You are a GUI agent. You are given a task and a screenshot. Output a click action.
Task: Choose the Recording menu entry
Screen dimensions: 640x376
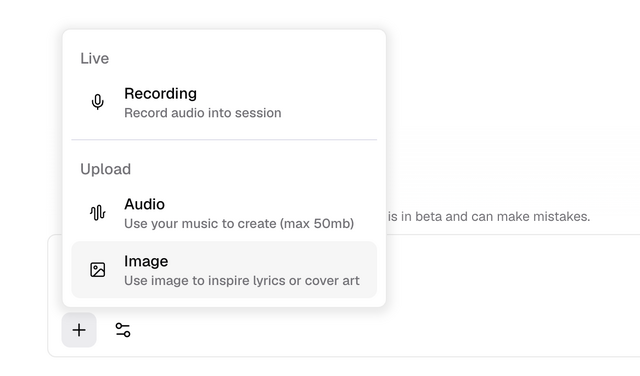pos(224,102)
